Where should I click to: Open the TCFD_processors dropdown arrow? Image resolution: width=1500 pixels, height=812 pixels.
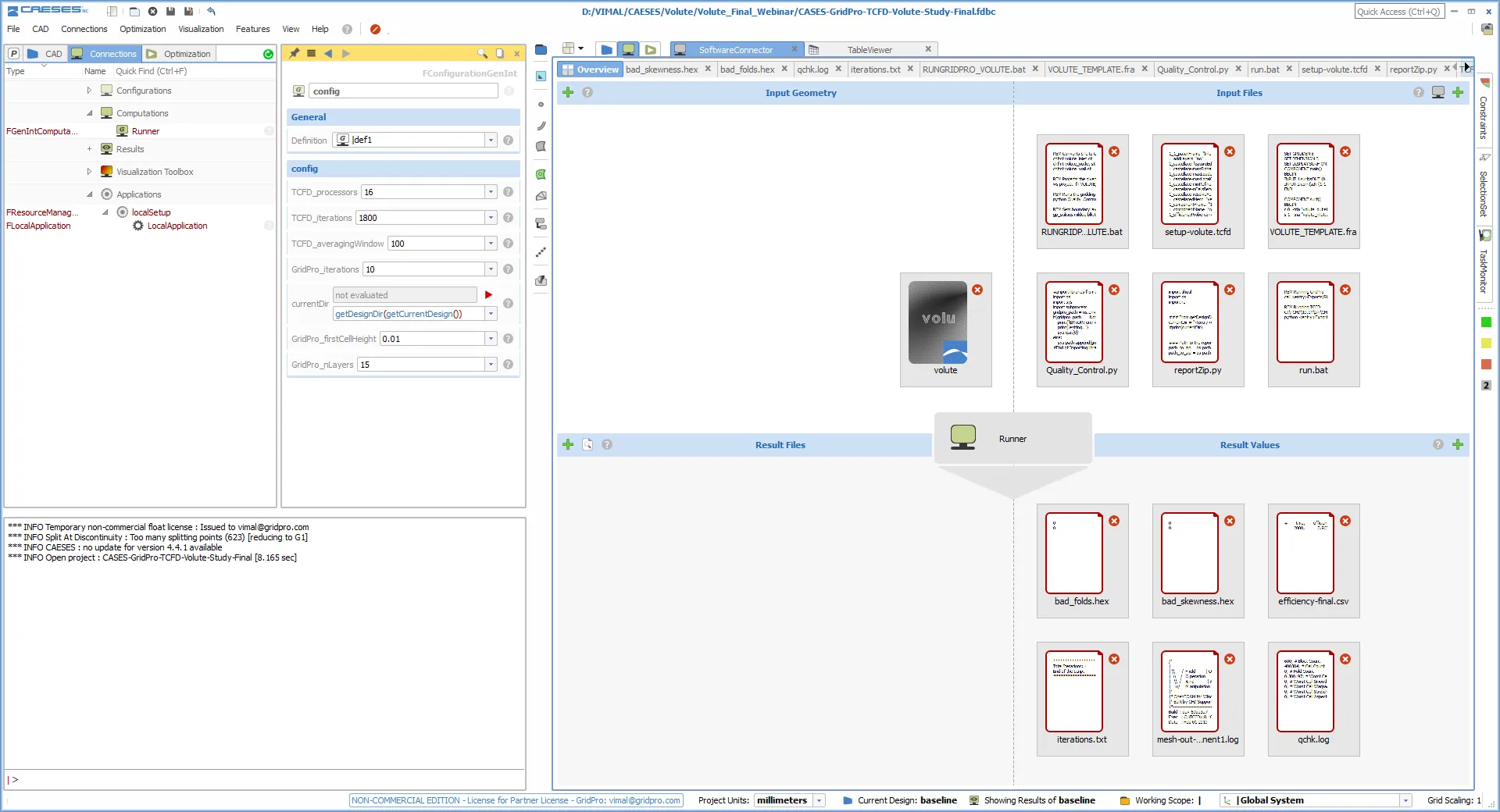point(491,192)
